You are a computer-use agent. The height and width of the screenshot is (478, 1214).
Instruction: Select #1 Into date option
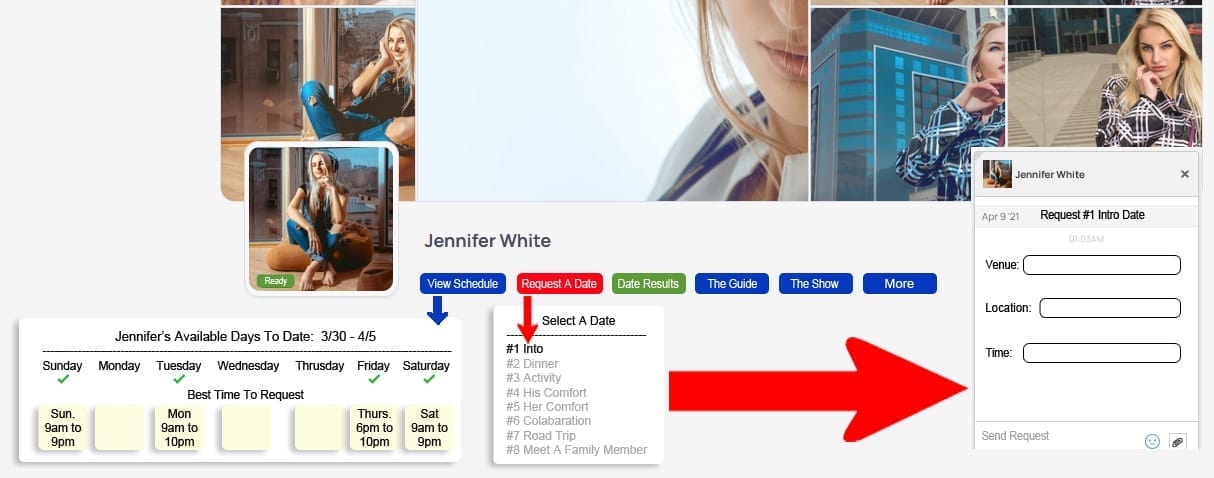click(x=525, y=349)
